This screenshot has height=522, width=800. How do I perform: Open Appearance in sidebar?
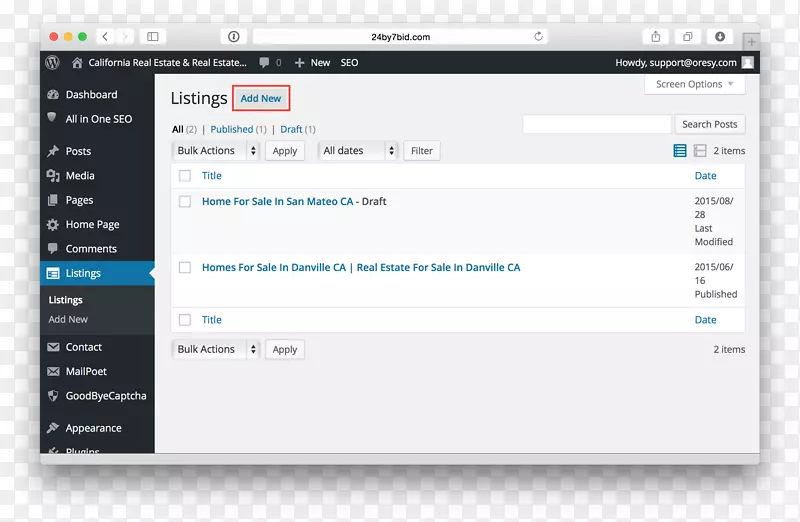pos(97,428)
